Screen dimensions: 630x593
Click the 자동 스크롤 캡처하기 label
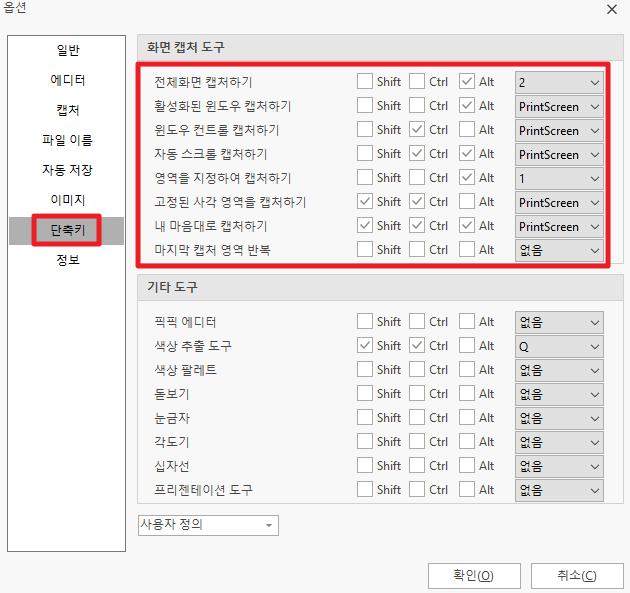(x=211, y=154)
